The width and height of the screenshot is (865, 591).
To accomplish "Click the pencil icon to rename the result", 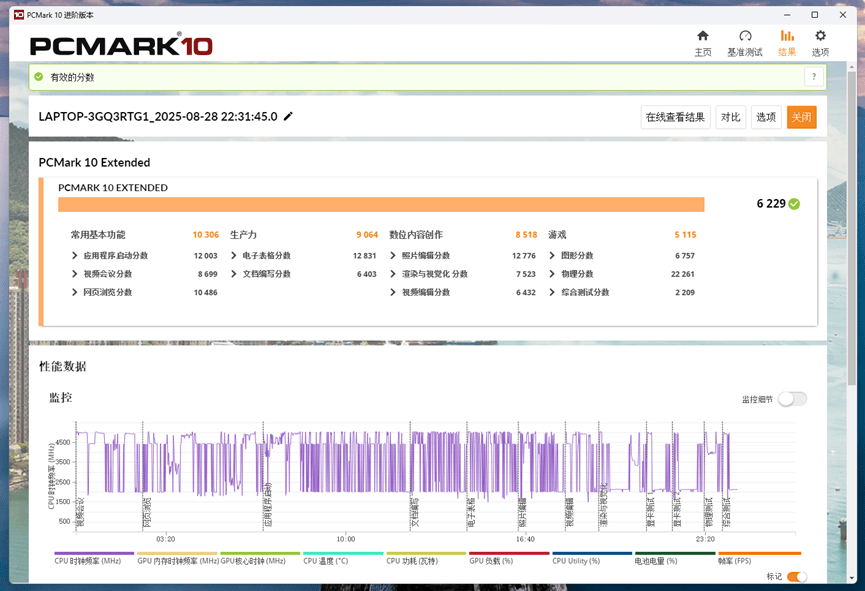I will (289, 116).
